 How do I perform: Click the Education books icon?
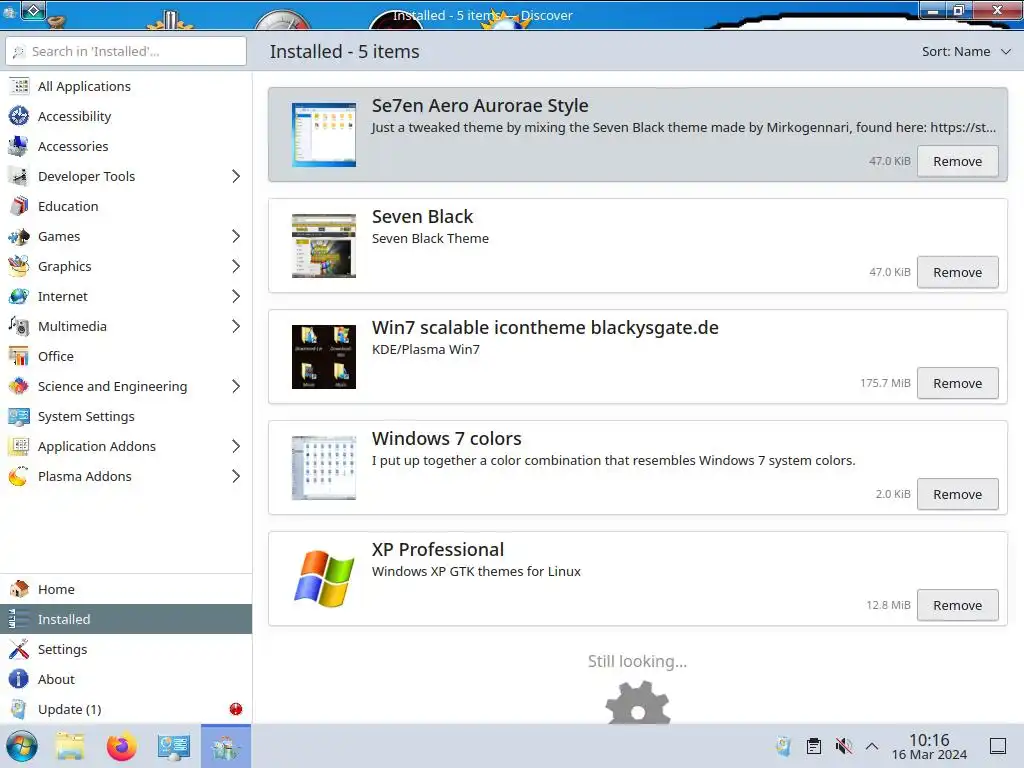click(19, 206)
